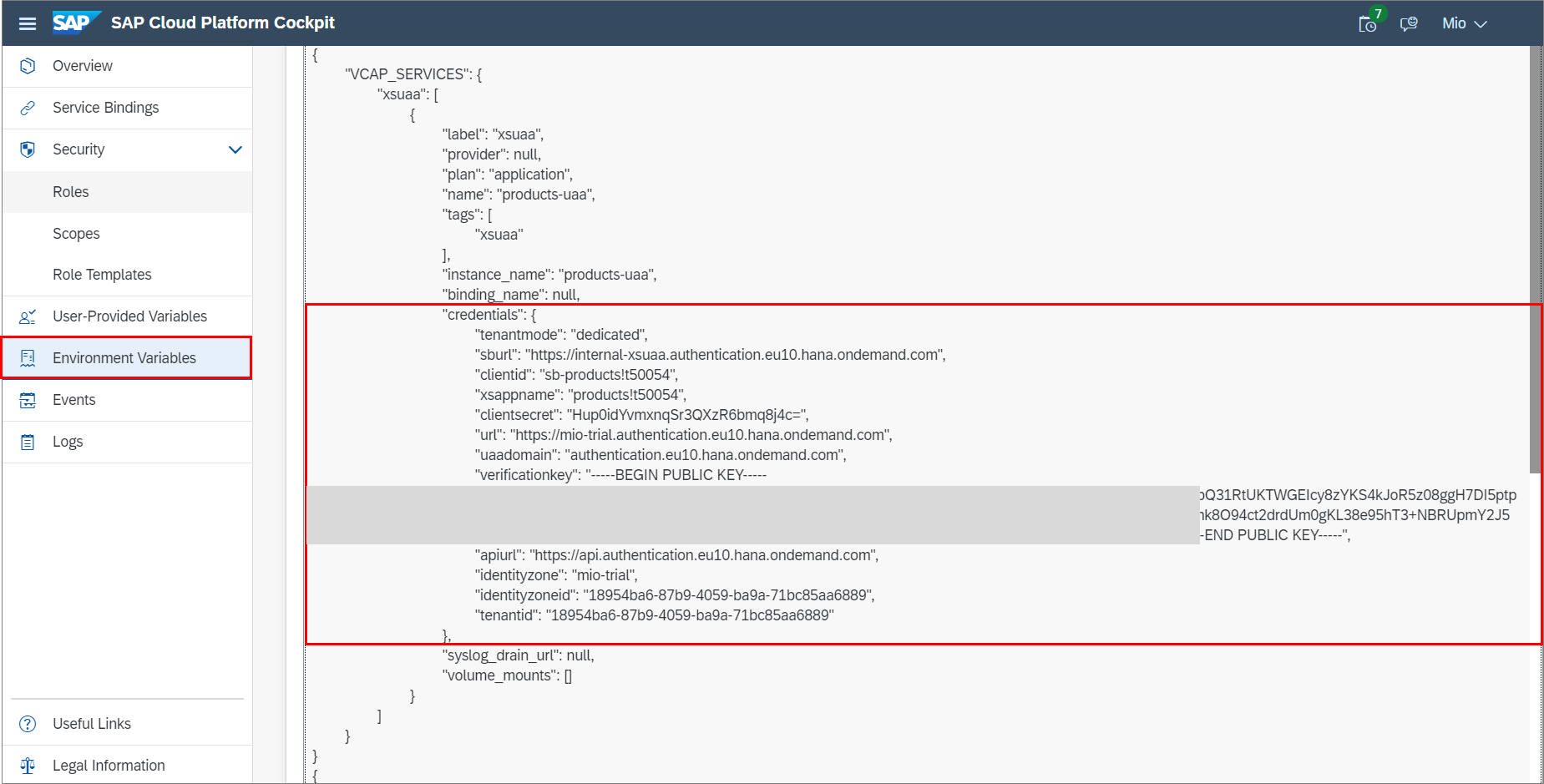
Task: Click the Events calendar icon
Action: (28, 400)
